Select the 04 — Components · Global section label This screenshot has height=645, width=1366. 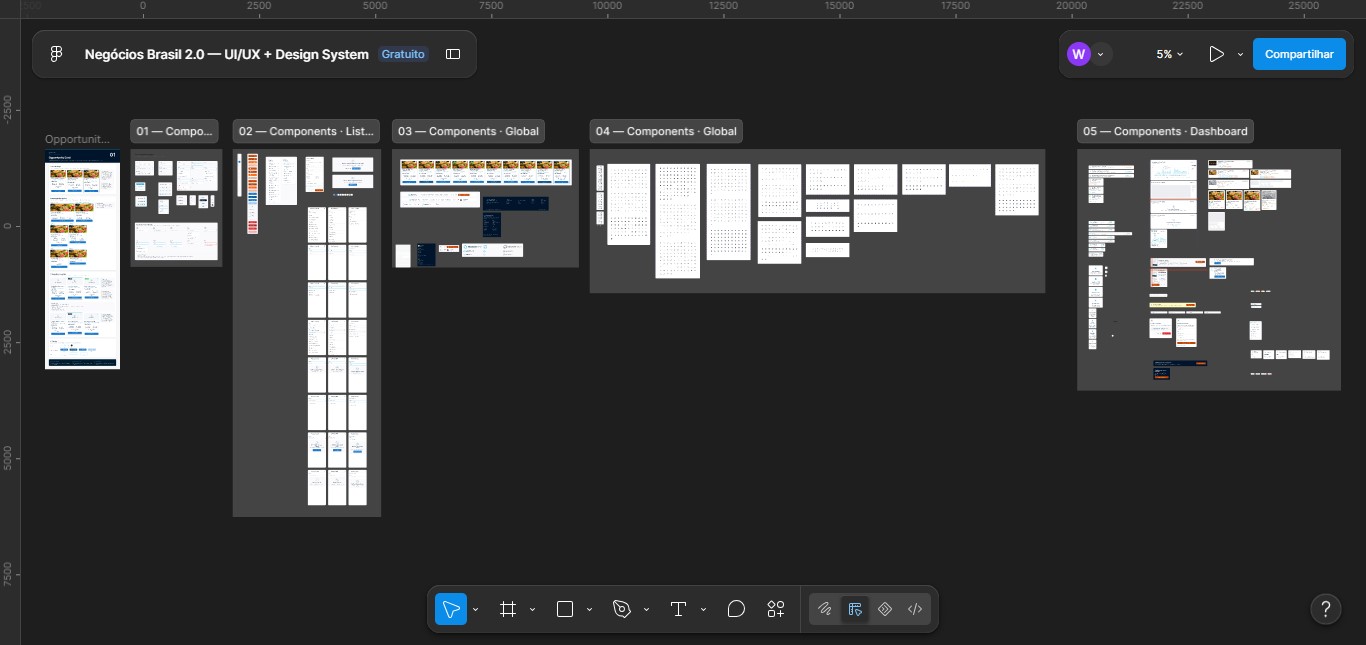(666, 131)
